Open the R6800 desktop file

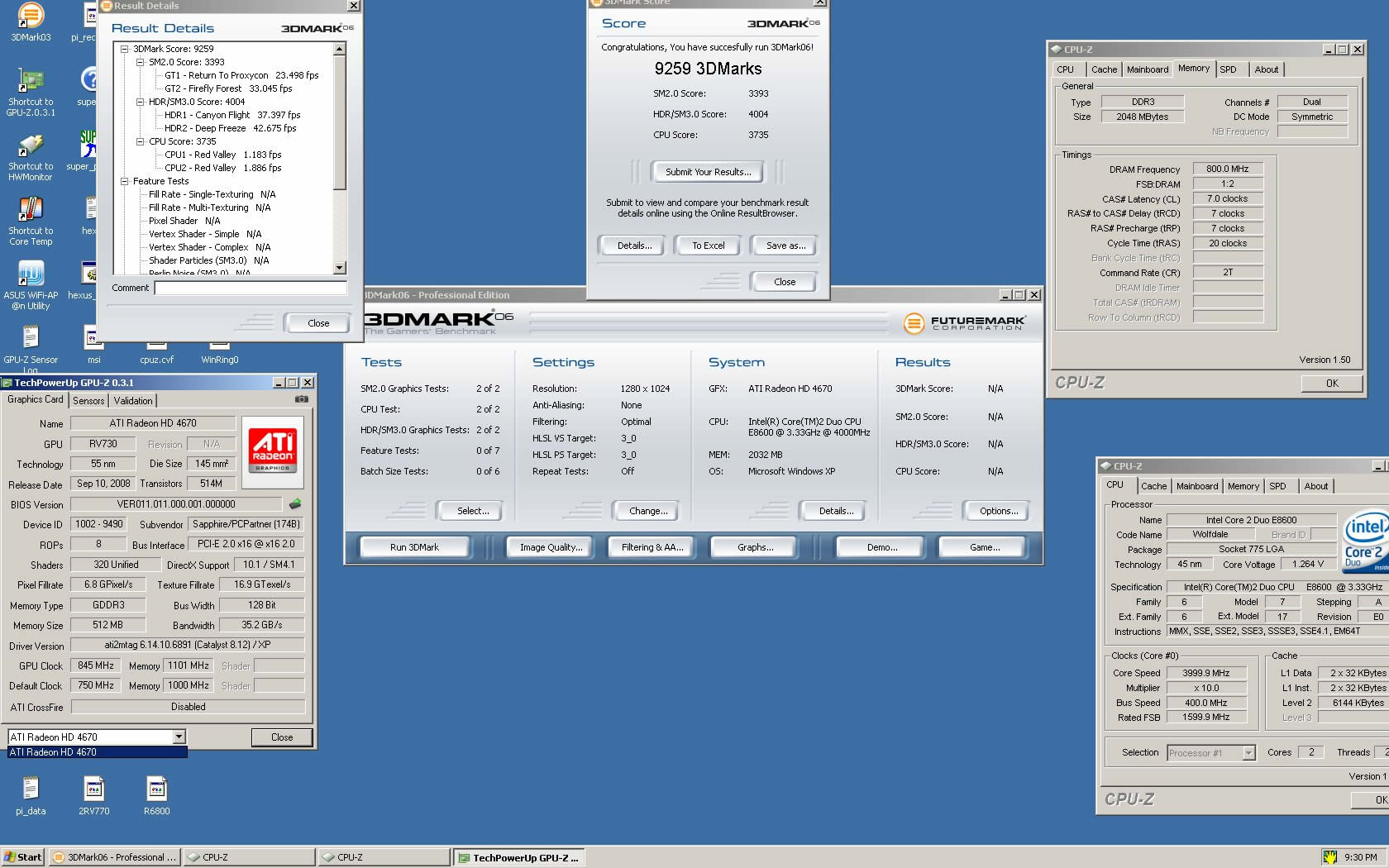pyautogui.click(x=157, y=796)
